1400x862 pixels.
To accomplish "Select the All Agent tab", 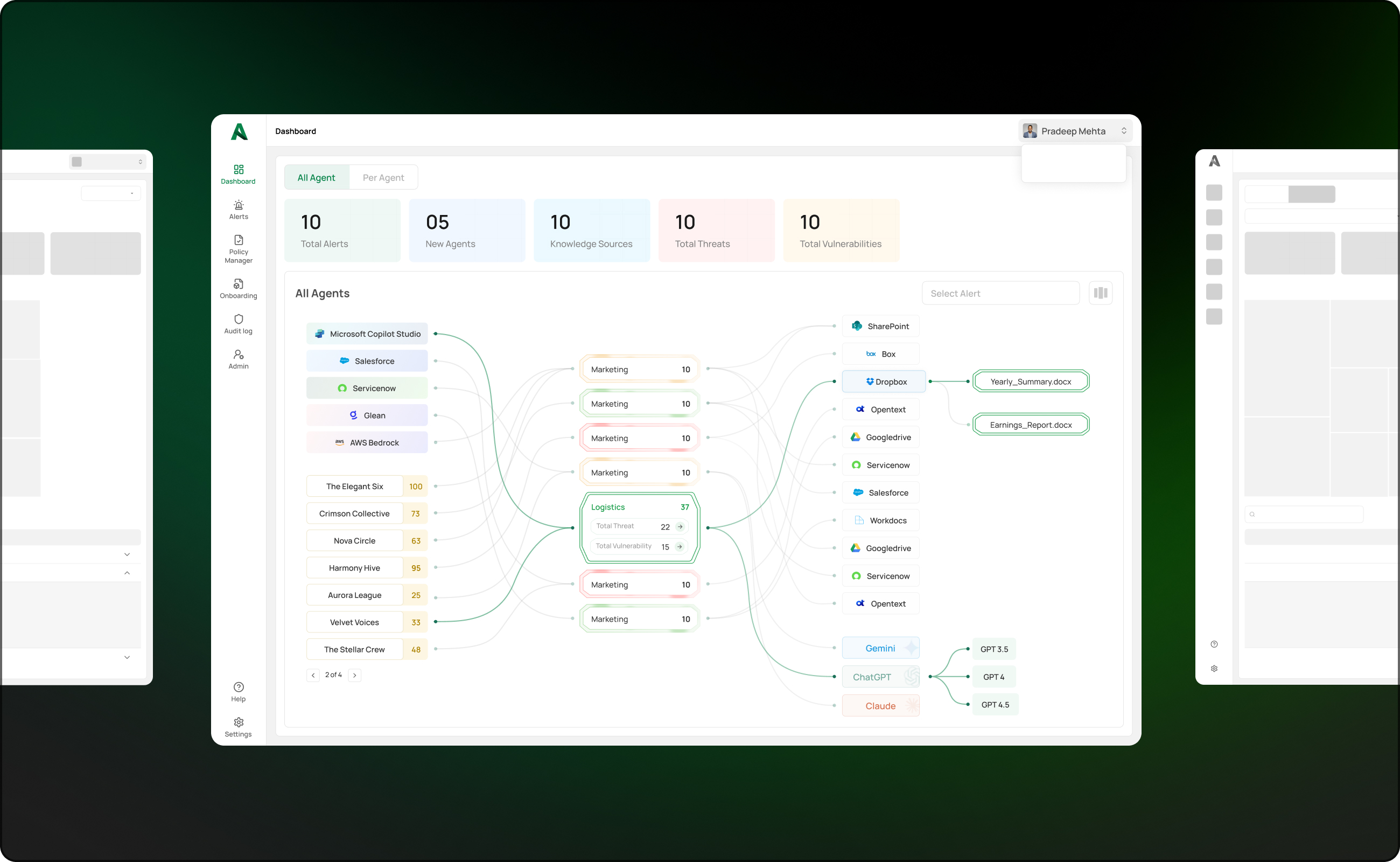I will [316, 177].
